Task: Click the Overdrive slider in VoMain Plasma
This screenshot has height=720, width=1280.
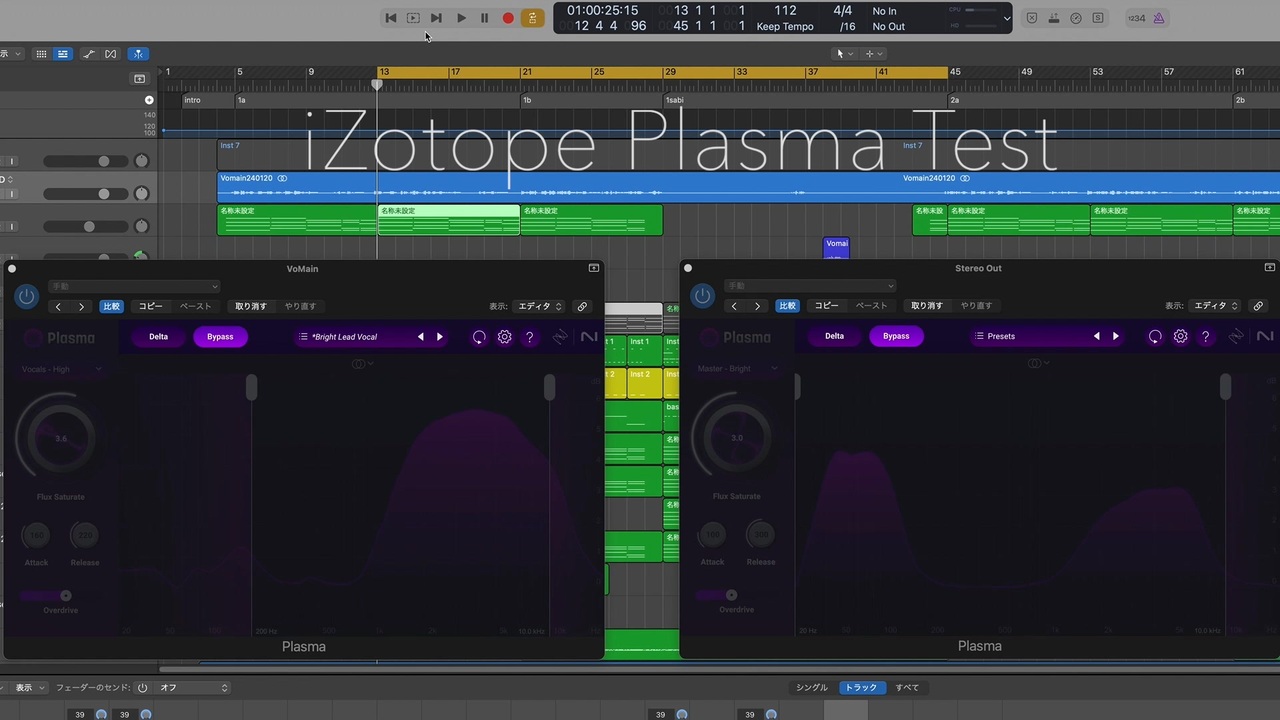Action: 45,596
